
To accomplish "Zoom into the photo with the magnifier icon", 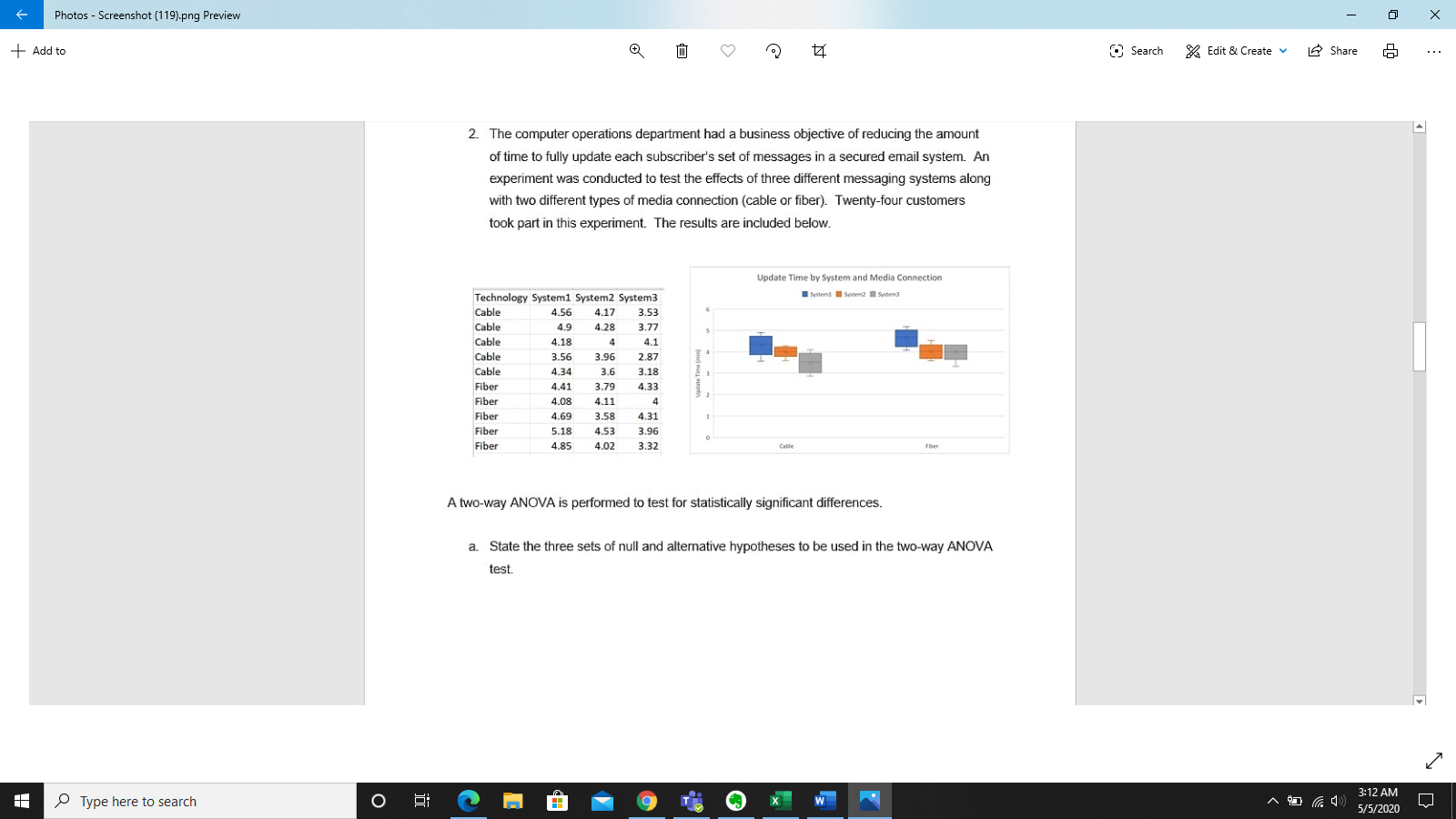I will (x=635, y=51).
